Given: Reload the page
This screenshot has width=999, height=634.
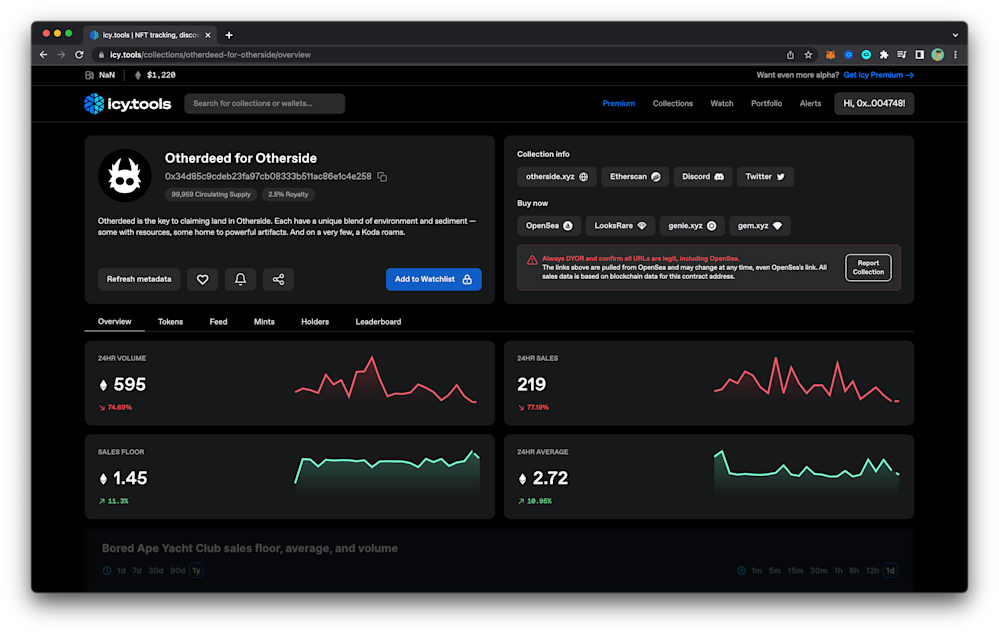Looking at the screenshot, I should [79, 55].
